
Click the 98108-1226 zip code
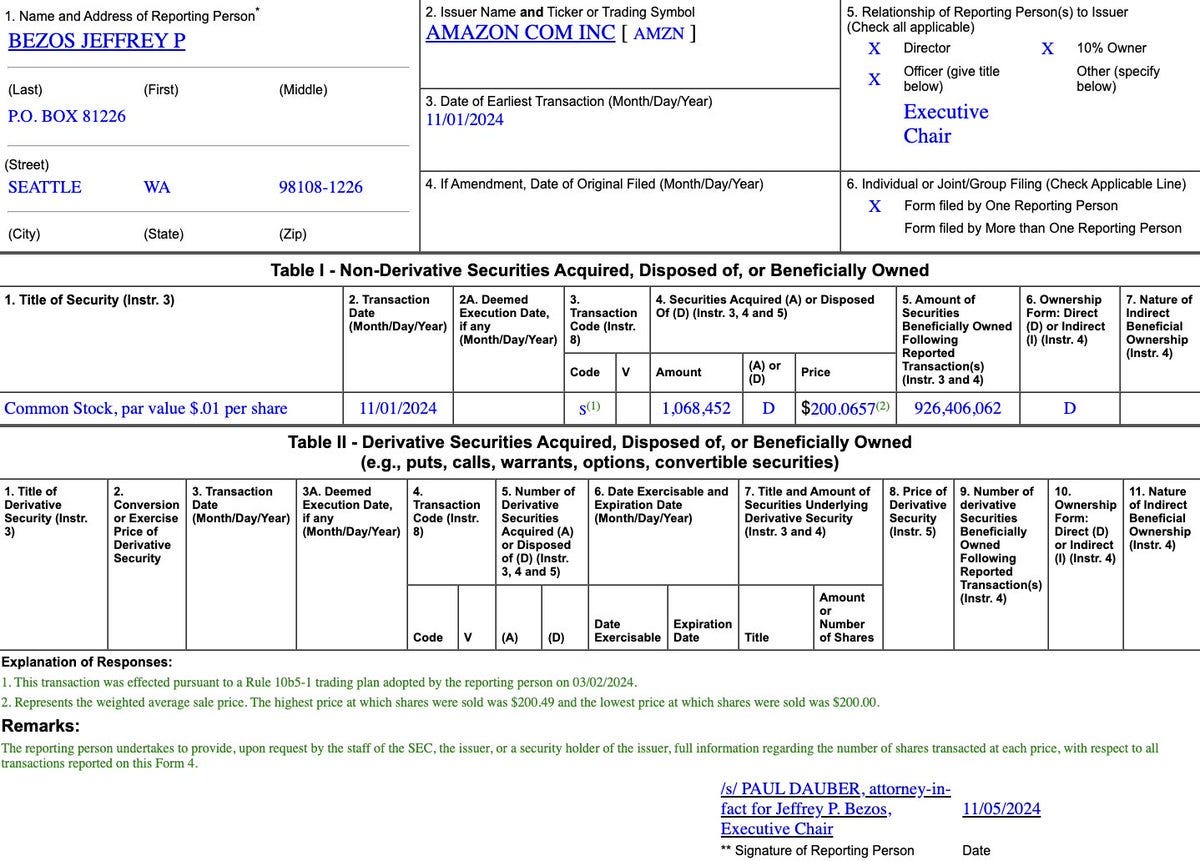tap(320, 188)
